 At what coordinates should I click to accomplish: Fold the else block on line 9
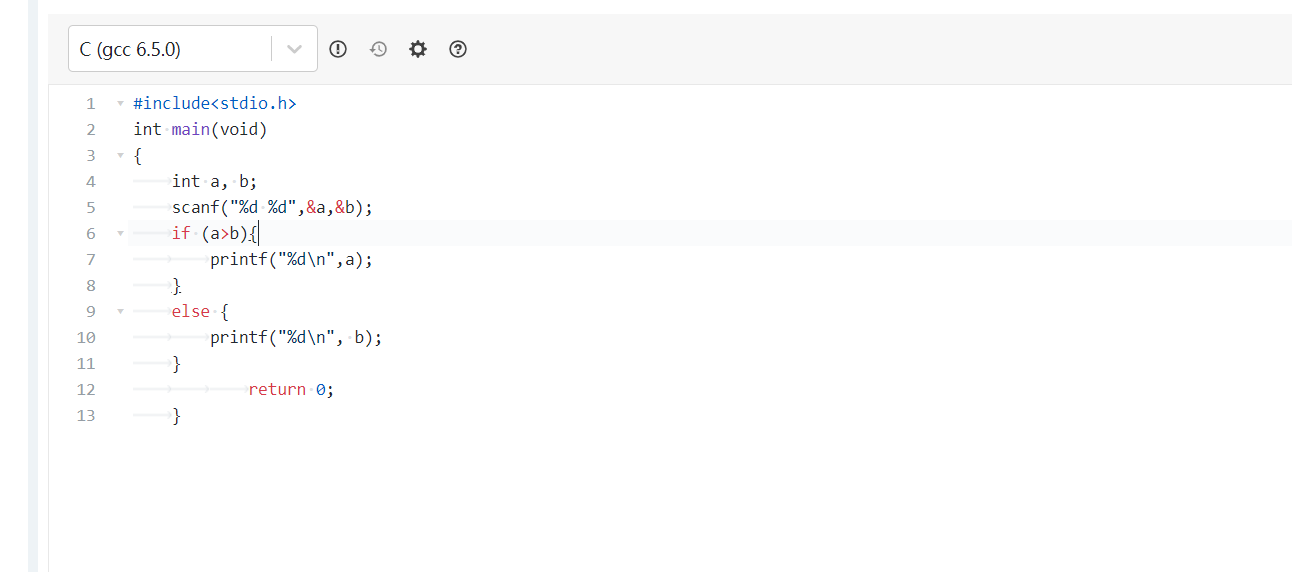pos(121,311)
